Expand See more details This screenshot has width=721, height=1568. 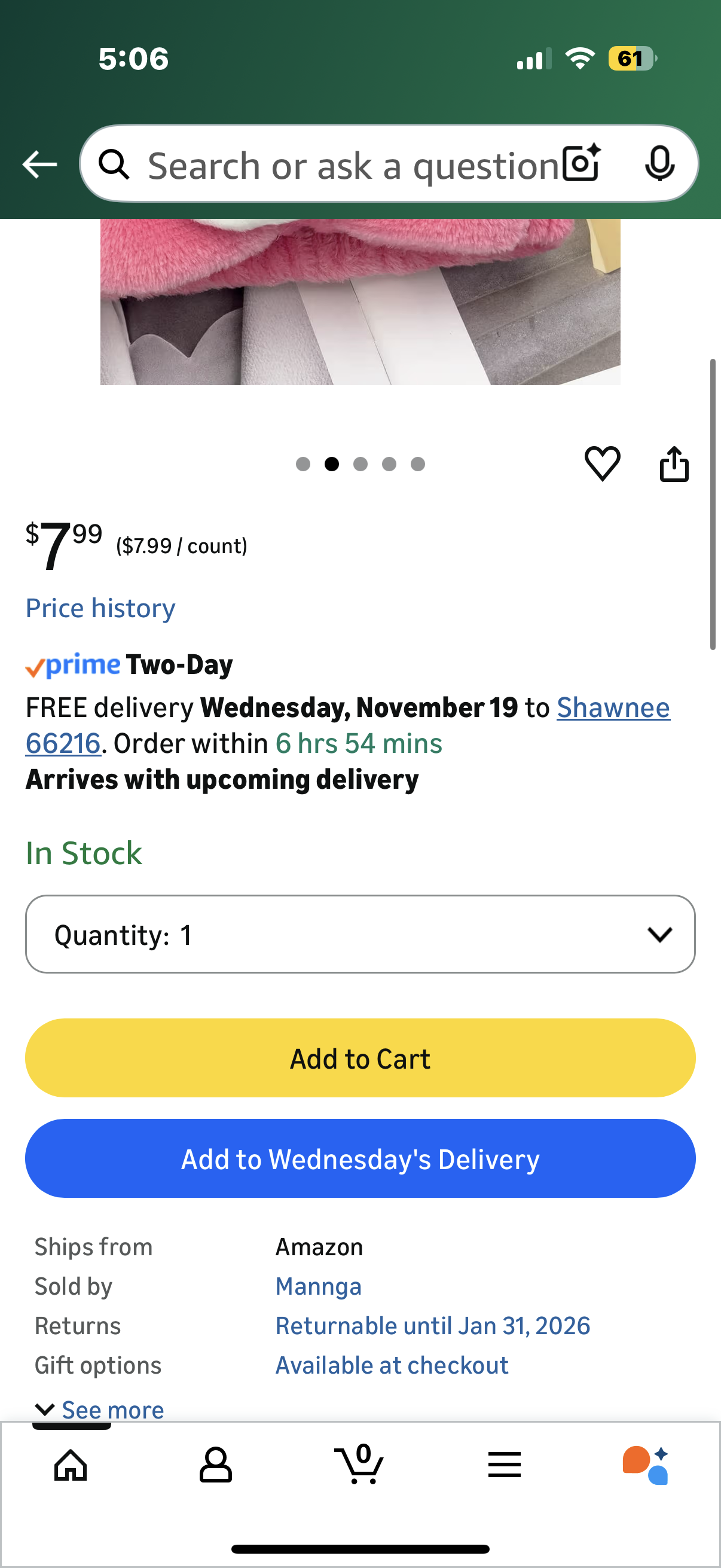[100, 1410]
